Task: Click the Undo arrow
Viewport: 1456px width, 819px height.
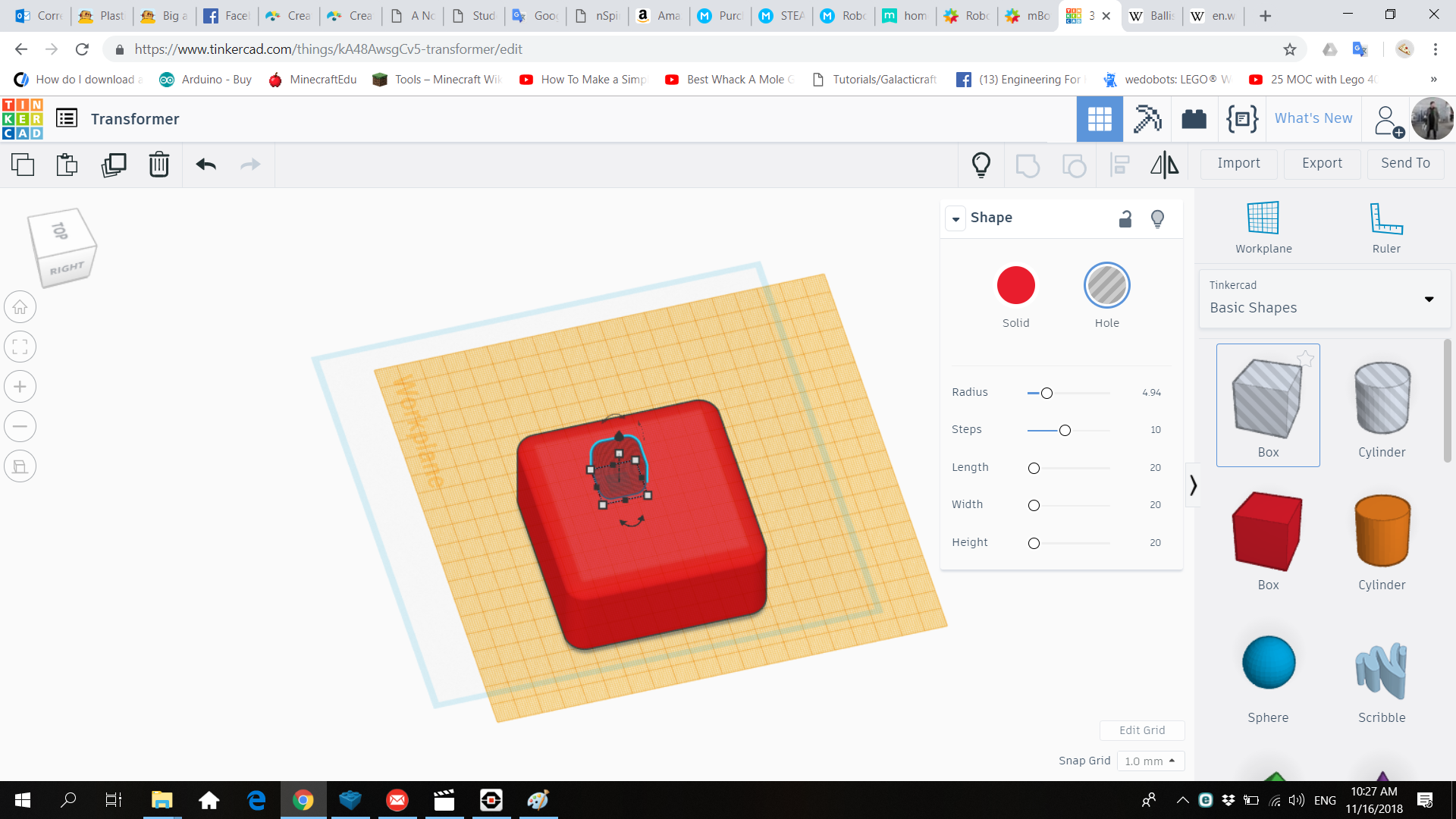Action: [206, 165]
